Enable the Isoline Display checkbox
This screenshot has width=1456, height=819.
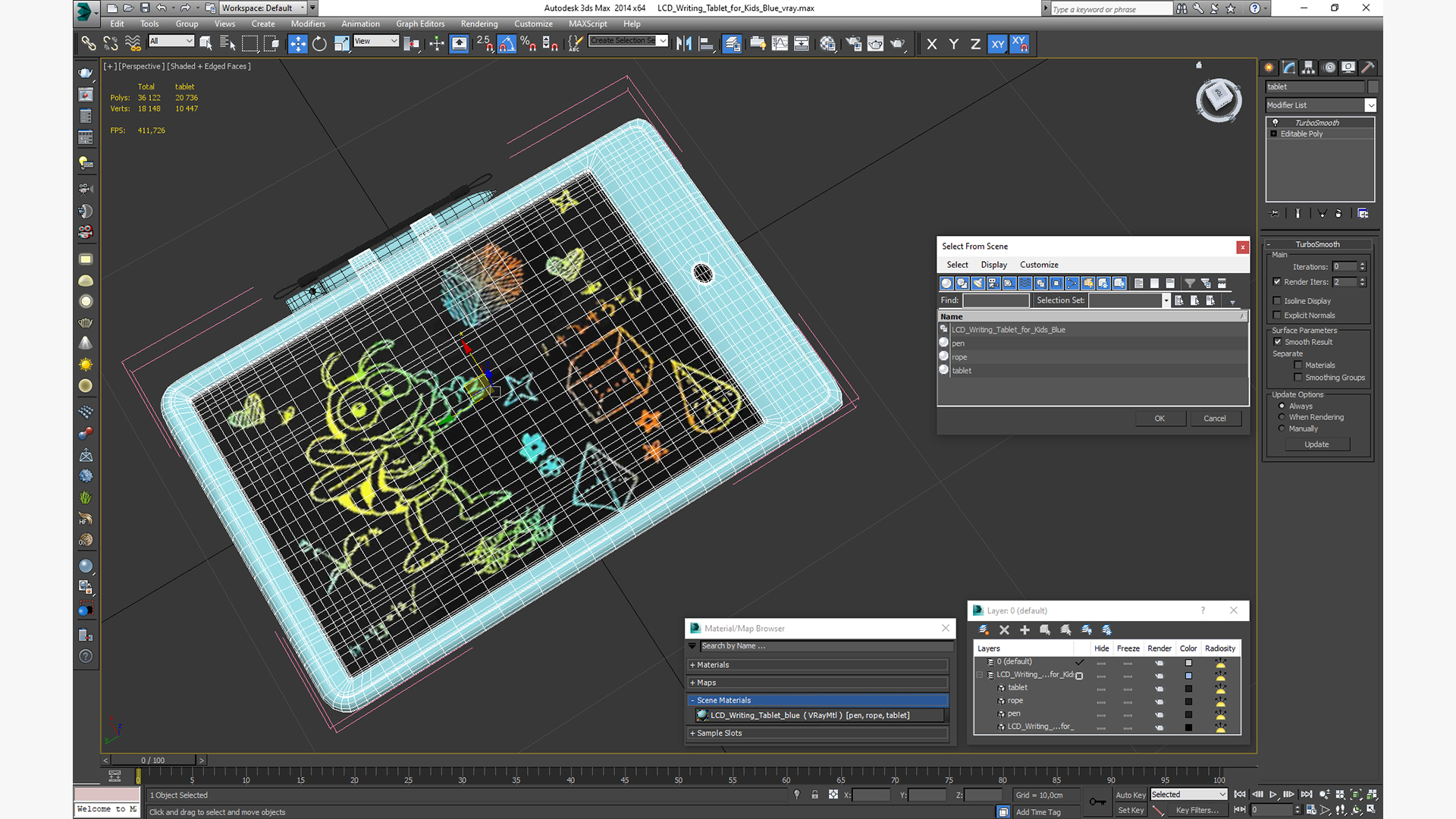(1277, 301)
